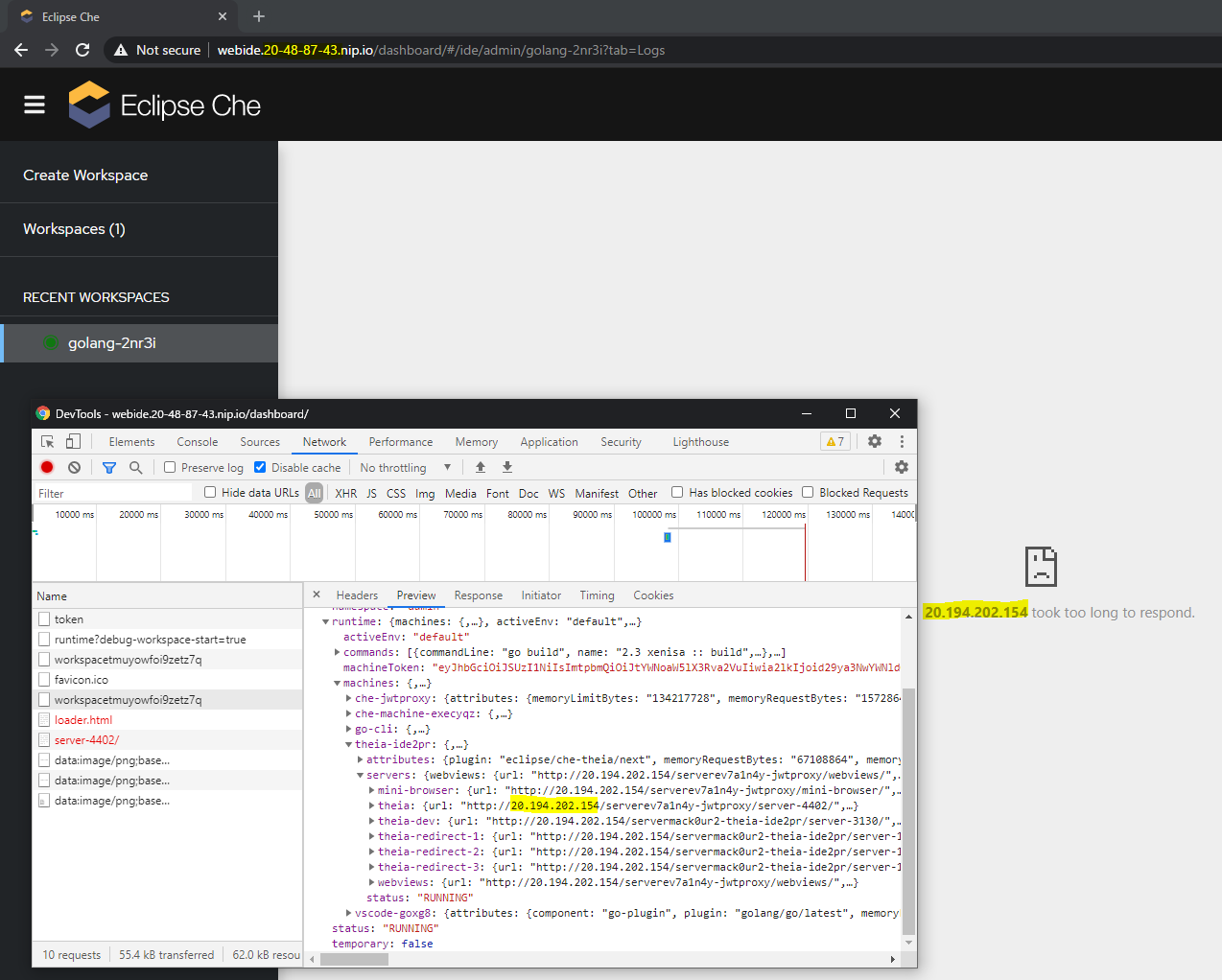Screen dimensions: 1222x980
Task: Switch to the Console tab
Action: point(197,441)
